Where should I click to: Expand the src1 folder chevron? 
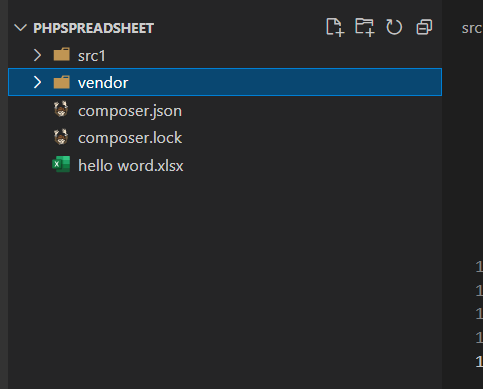click(x=37, y=55)
